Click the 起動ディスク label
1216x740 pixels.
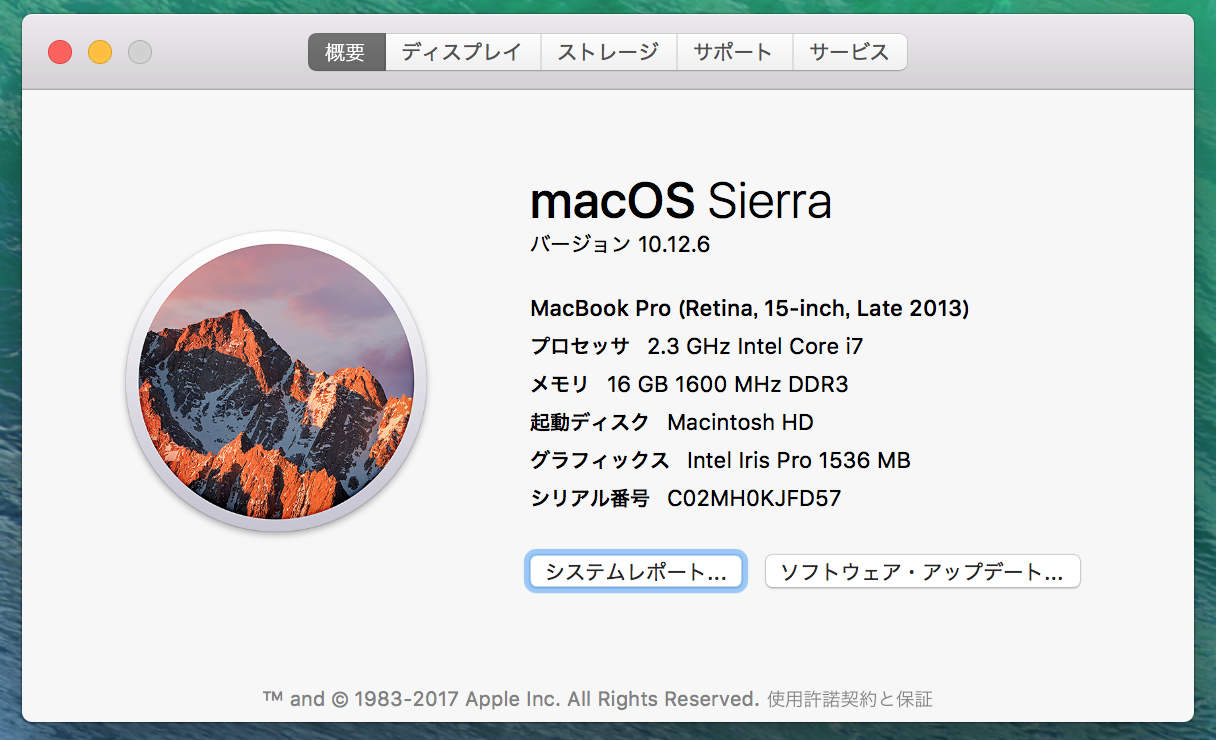[x=590, y=423]
